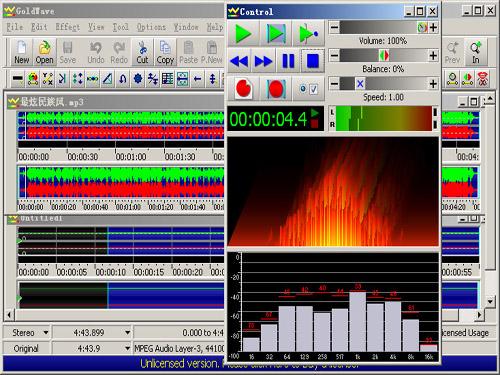Click the vertical scrollbar down arrow
Viewport: 500px width, 375px height.
click(x=490, y=302)
